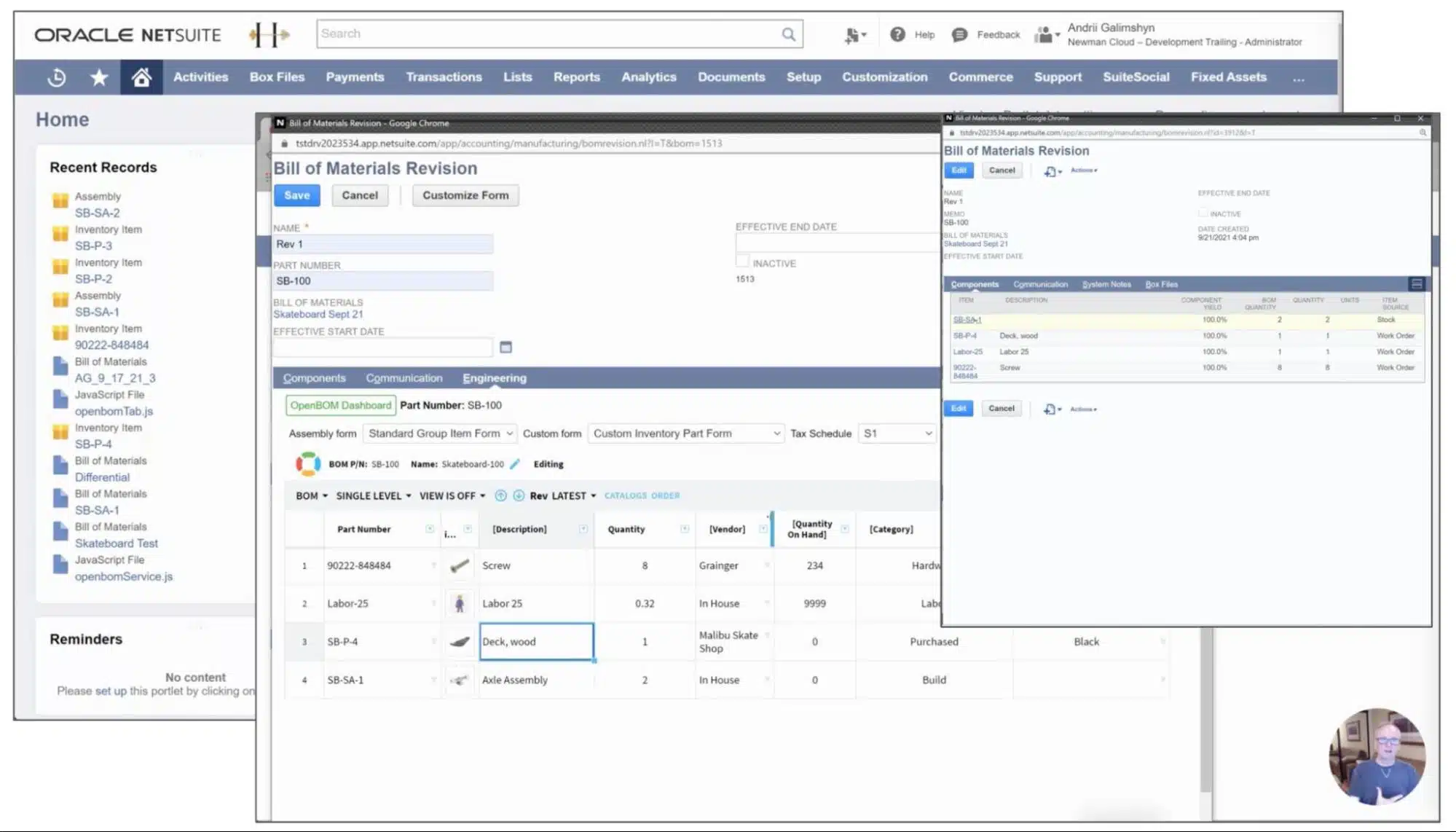Expand the VIEW IS OFF dropdown

point(452,495)
